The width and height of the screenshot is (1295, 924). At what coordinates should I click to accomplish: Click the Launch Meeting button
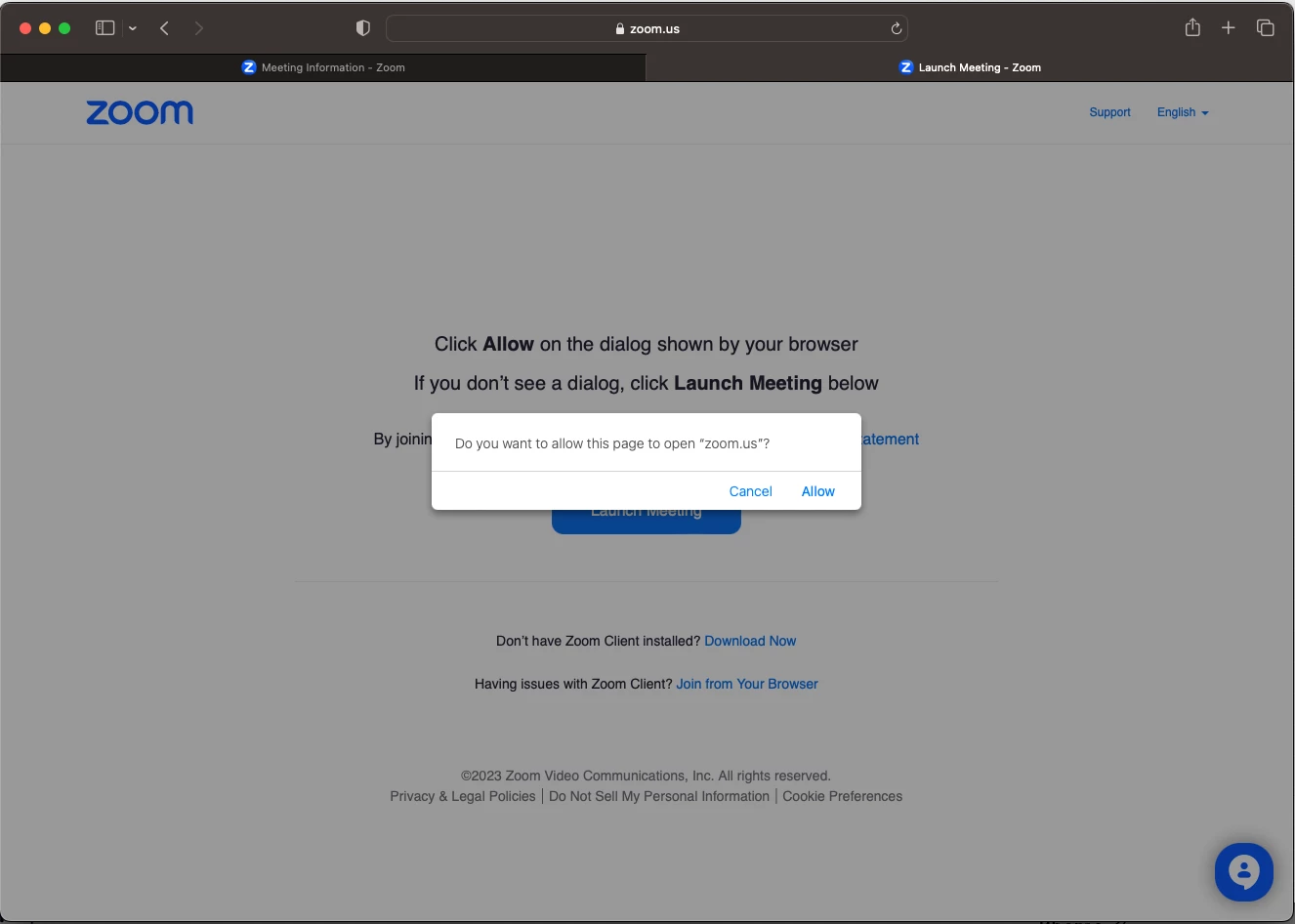(x=647, y=521)
